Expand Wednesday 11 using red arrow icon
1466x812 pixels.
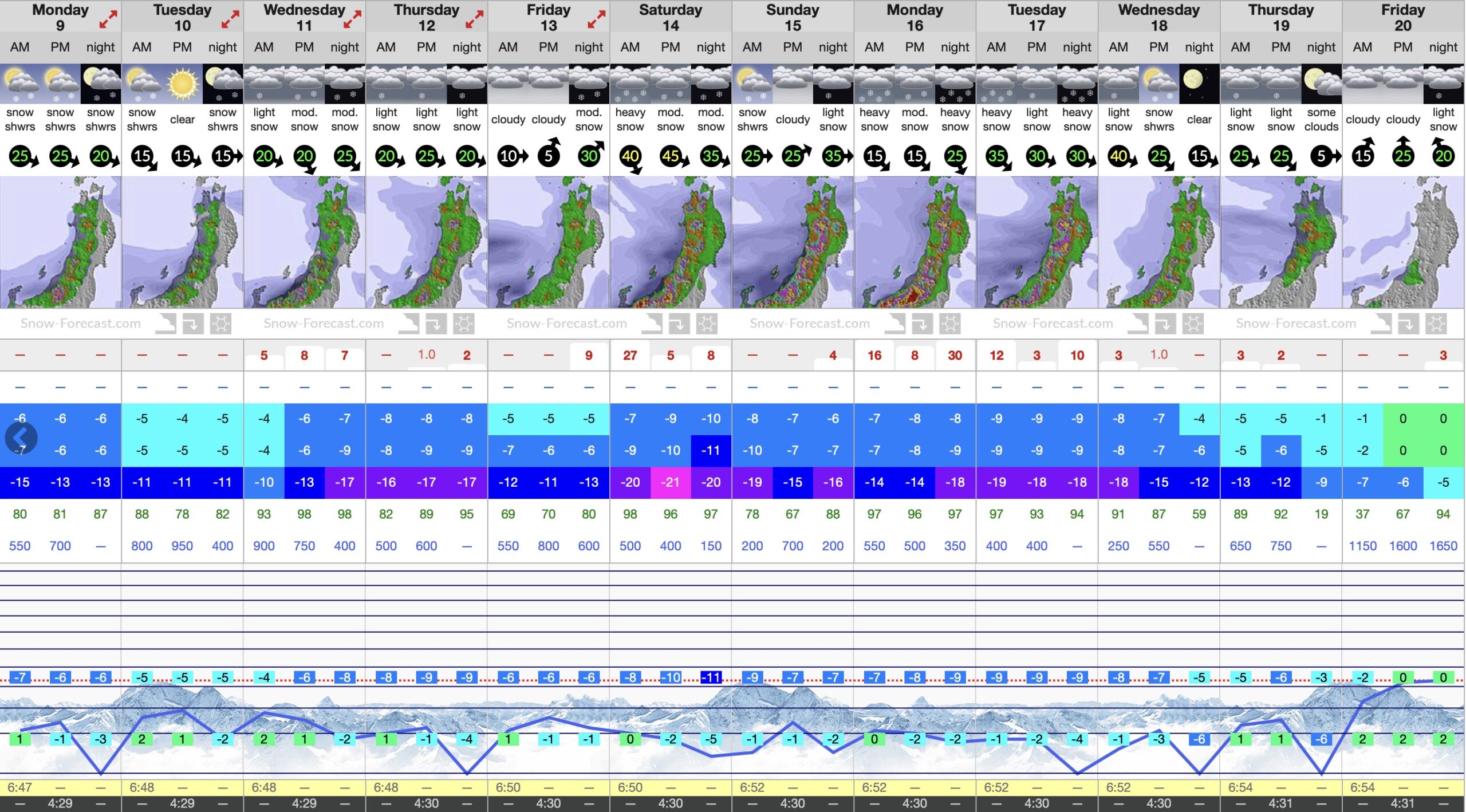coord(352,19)
